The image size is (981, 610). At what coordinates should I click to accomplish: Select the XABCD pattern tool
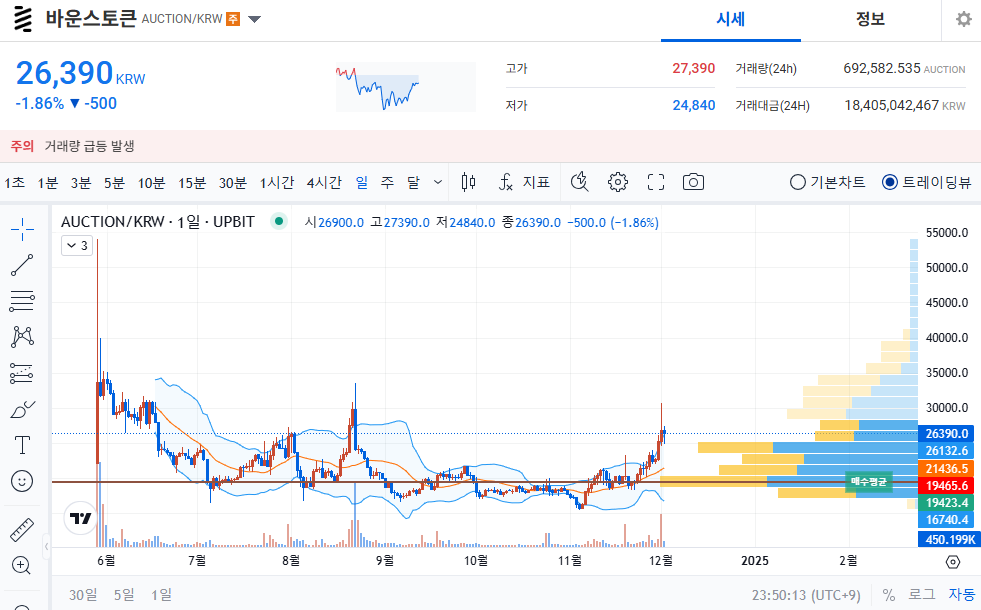[x=22, y=337]
